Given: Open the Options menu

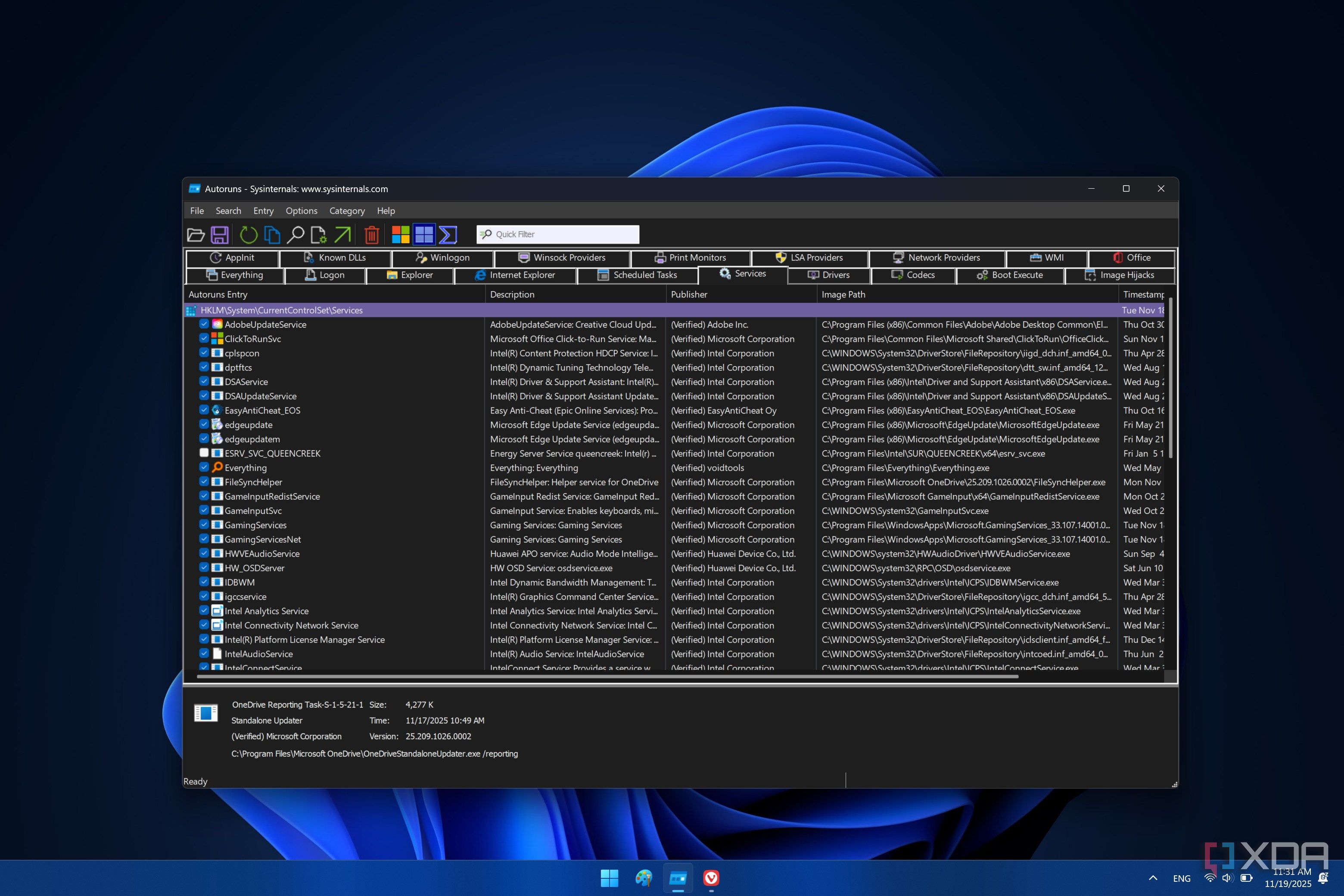Looking at the screenshot, I should tap(301, 211).
